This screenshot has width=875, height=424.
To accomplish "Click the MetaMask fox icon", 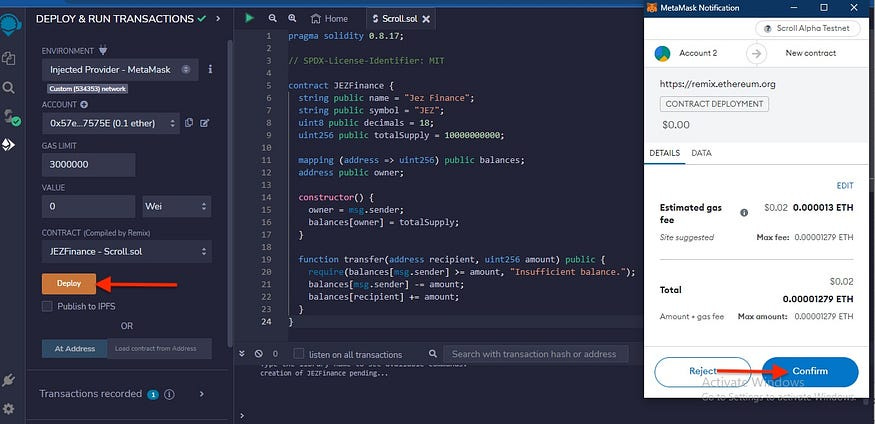I will (651, 8).
